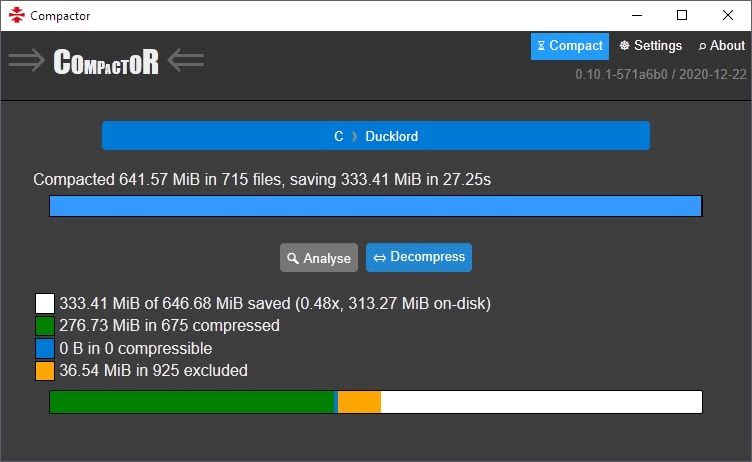
Task: Open the About tab
Action: (721, 46)
